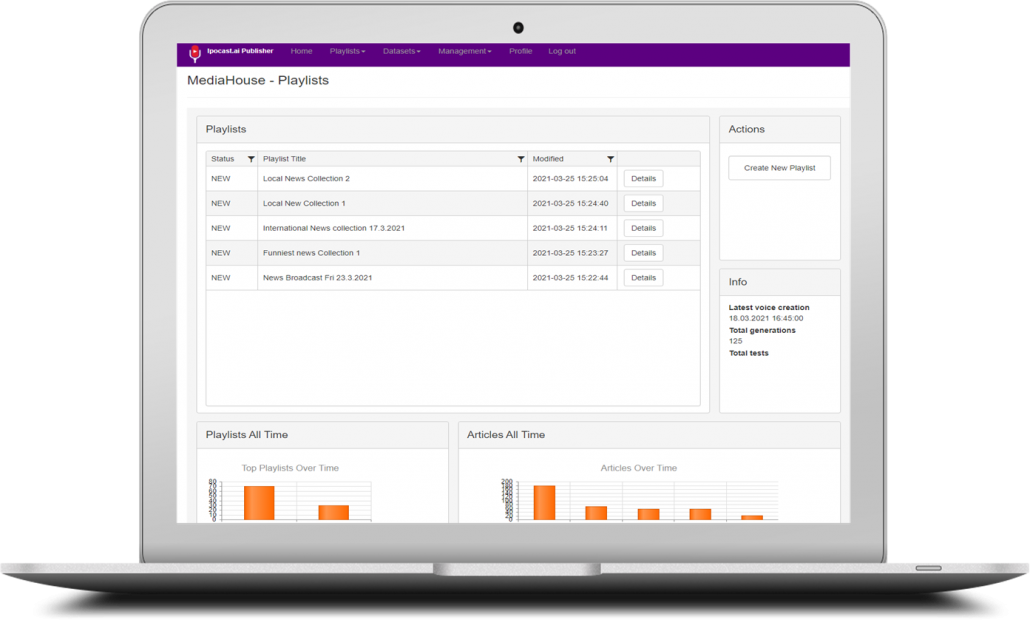This screenshot has width=1030, height=620.
Task: Click the ipocast.ai Publisher logo icon
Action: [195, 53]
